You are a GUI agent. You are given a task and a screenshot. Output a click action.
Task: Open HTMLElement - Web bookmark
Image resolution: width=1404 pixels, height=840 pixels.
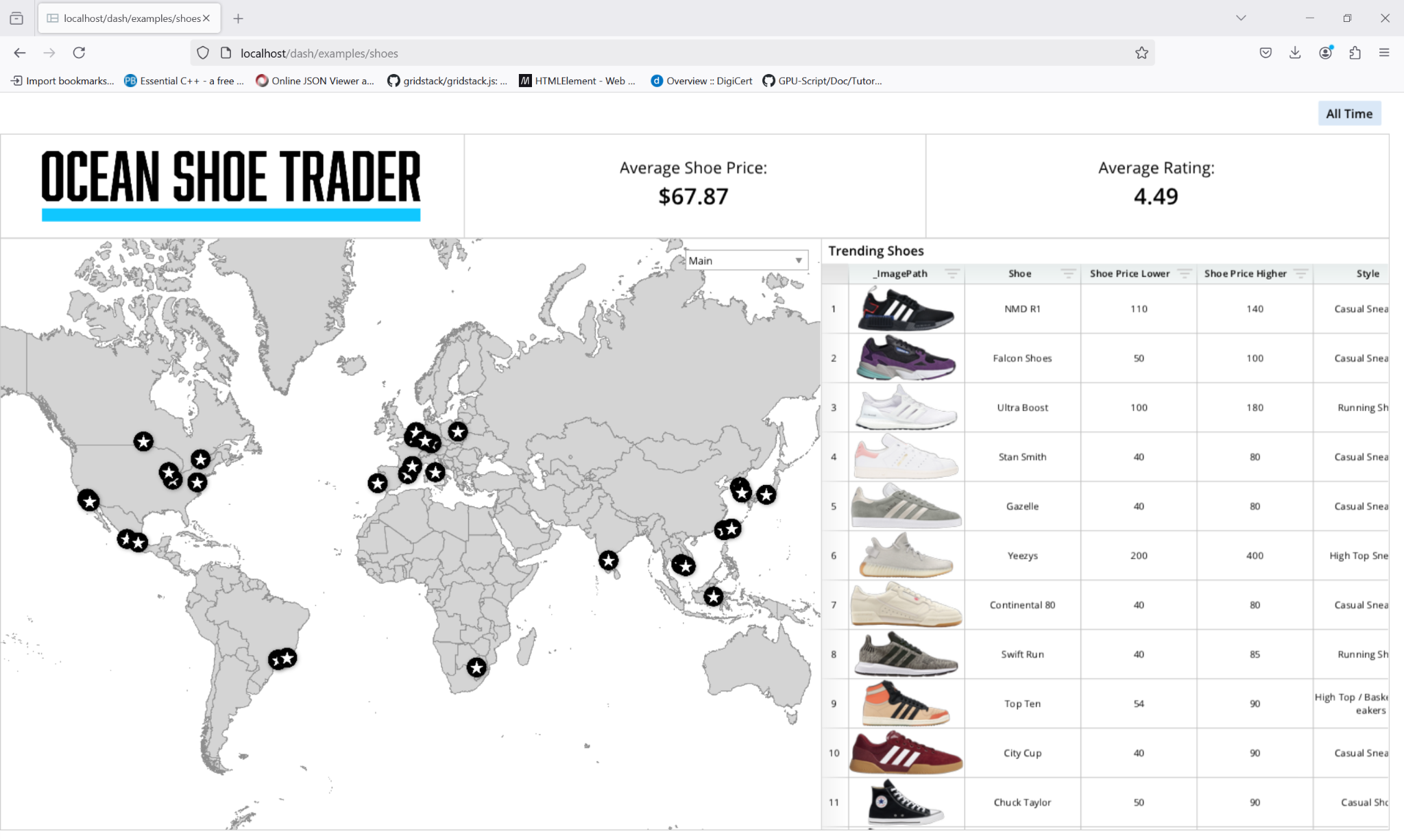click(577, 81)
